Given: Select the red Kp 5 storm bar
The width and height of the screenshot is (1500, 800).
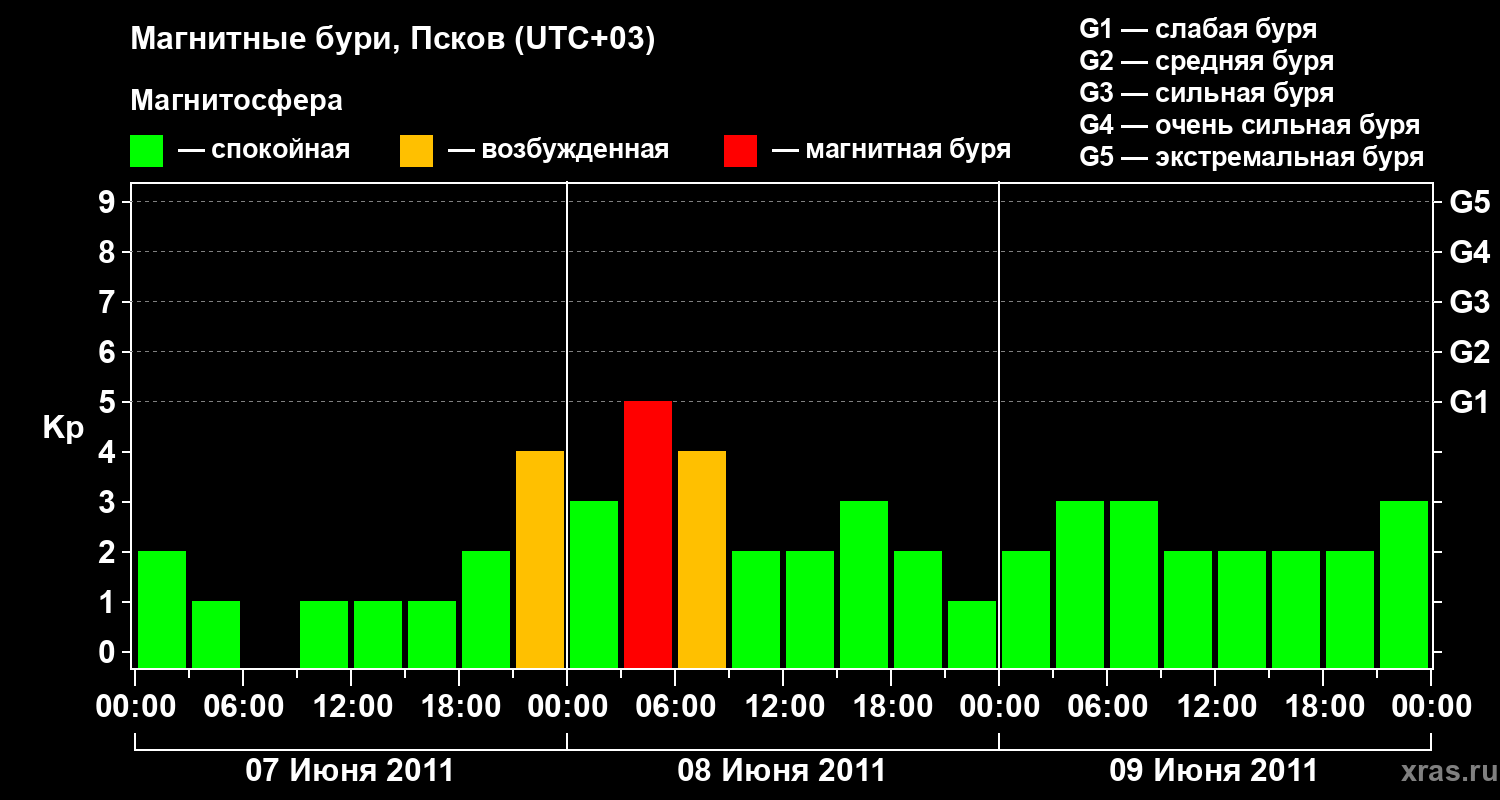Looking at the screenshot, I should pyautogui.click(x=648, y=534).
